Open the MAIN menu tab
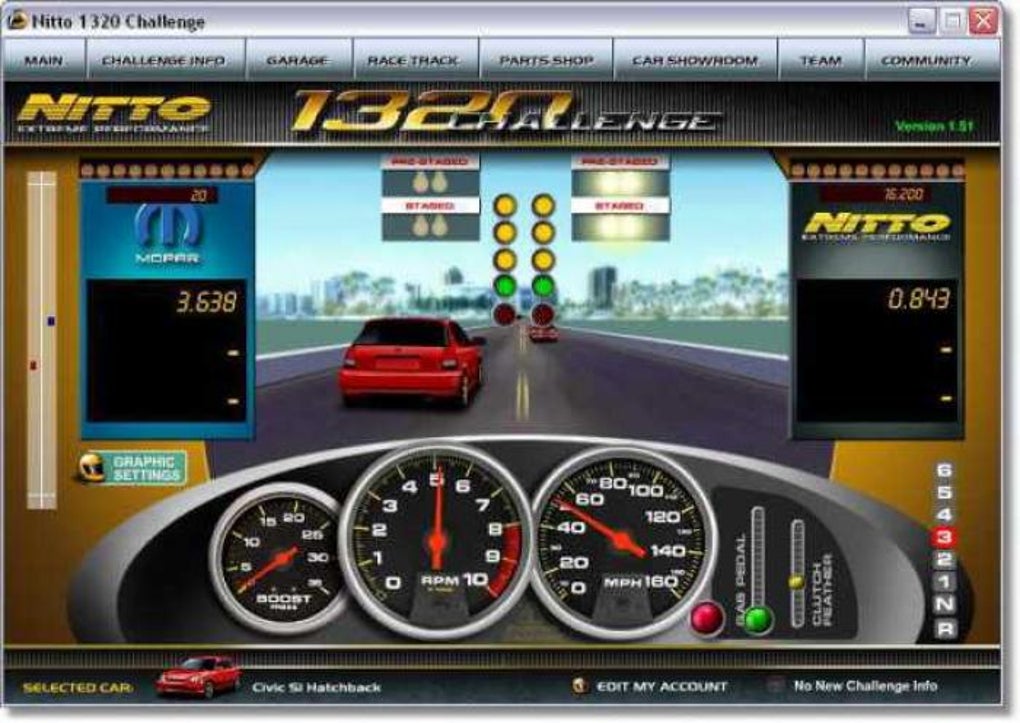Image resolution: width=1020 pixels, height=723 pixels. point(44,60)
